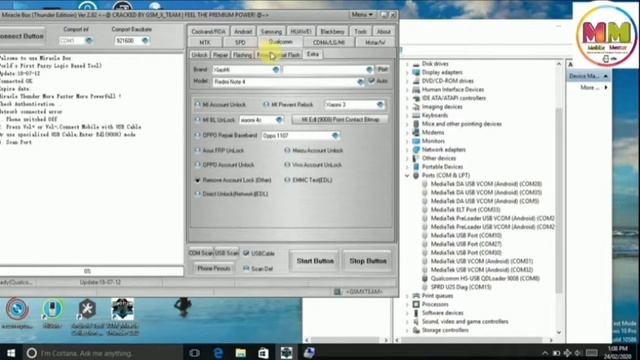Open the Menu dropdown in title bar
This screenshot has height=360, width=640.
pos(362,15)
